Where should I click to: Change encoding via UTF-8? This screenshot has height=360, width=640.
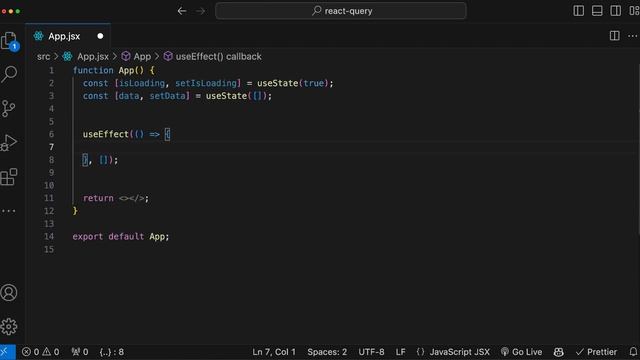point(371,352)
